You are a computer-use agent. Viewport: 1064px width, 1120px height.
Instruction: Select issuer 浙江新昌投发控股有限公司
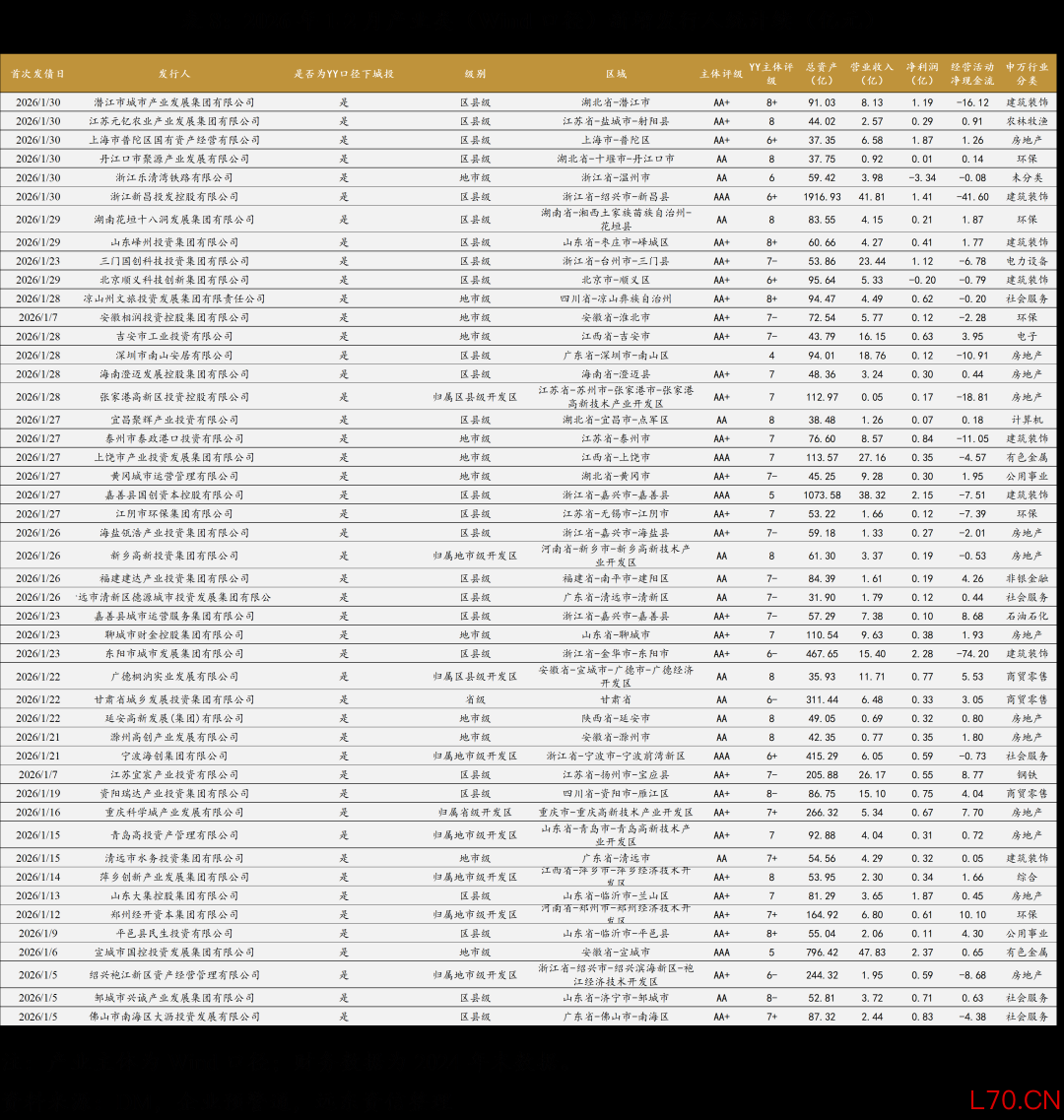pyautogui.click(x=174, y=197)
